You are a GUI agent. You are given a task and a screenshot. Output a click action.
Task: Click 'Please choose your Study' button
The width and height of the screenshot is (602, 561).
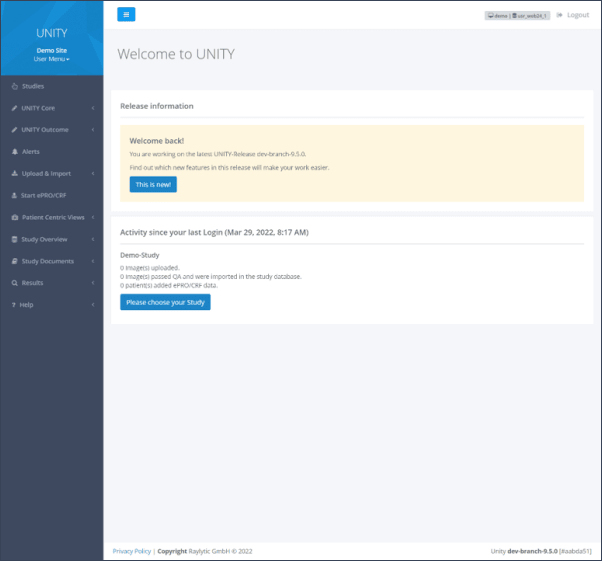coord(165,302)
